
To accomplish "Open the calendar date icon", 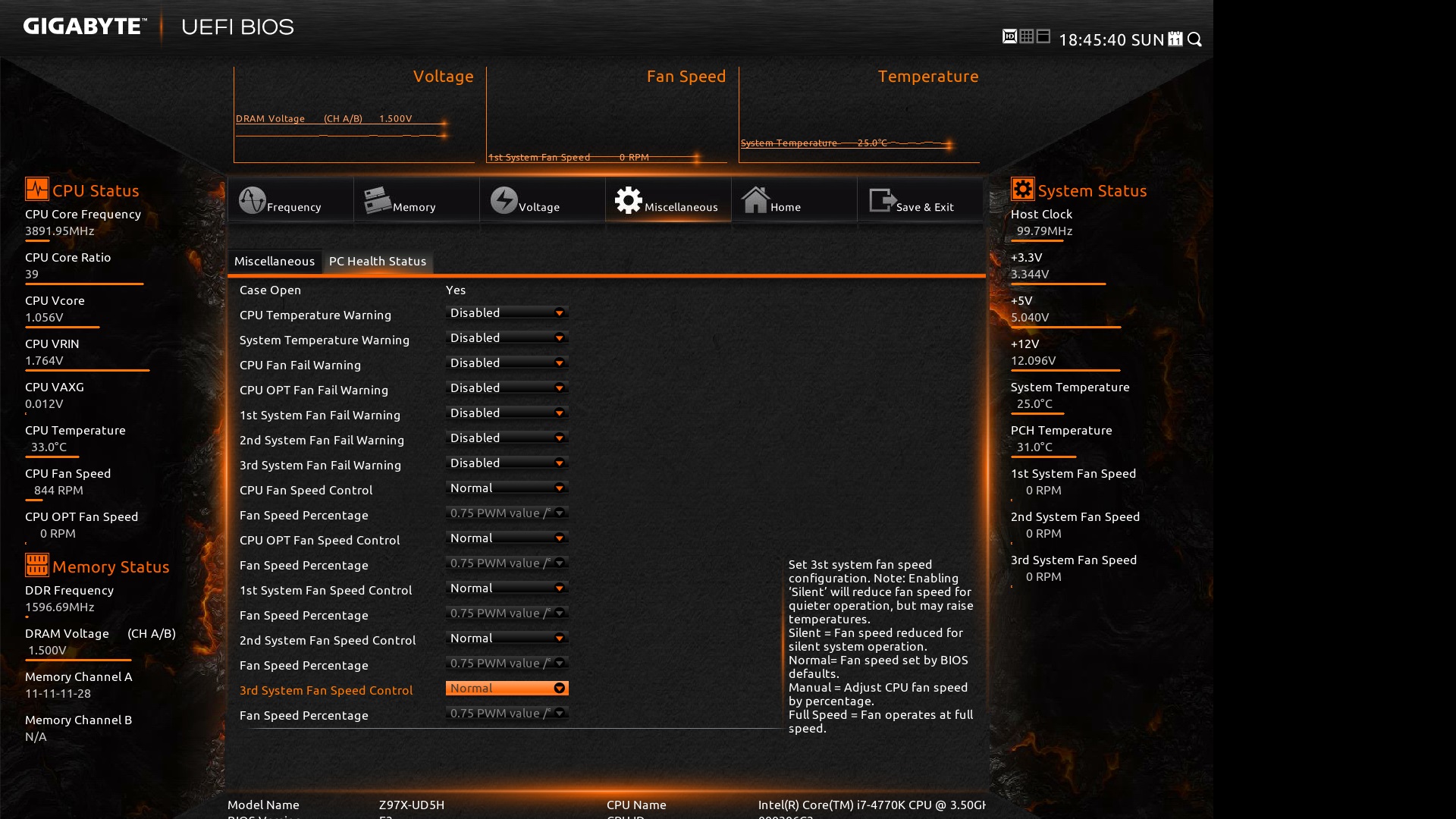I will pos(1175,39).
